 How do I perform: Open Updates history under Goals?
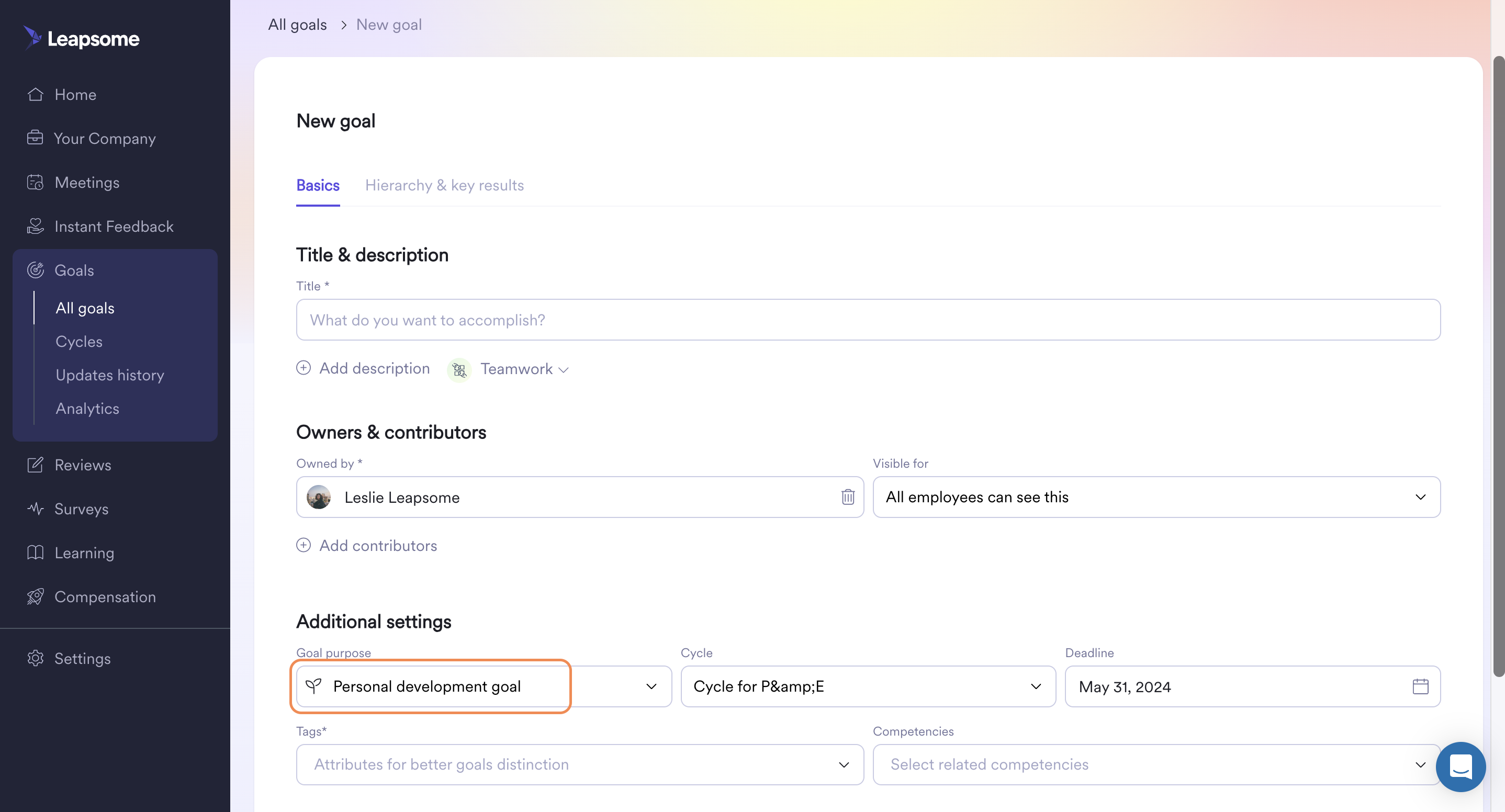(x=110, y=375)
